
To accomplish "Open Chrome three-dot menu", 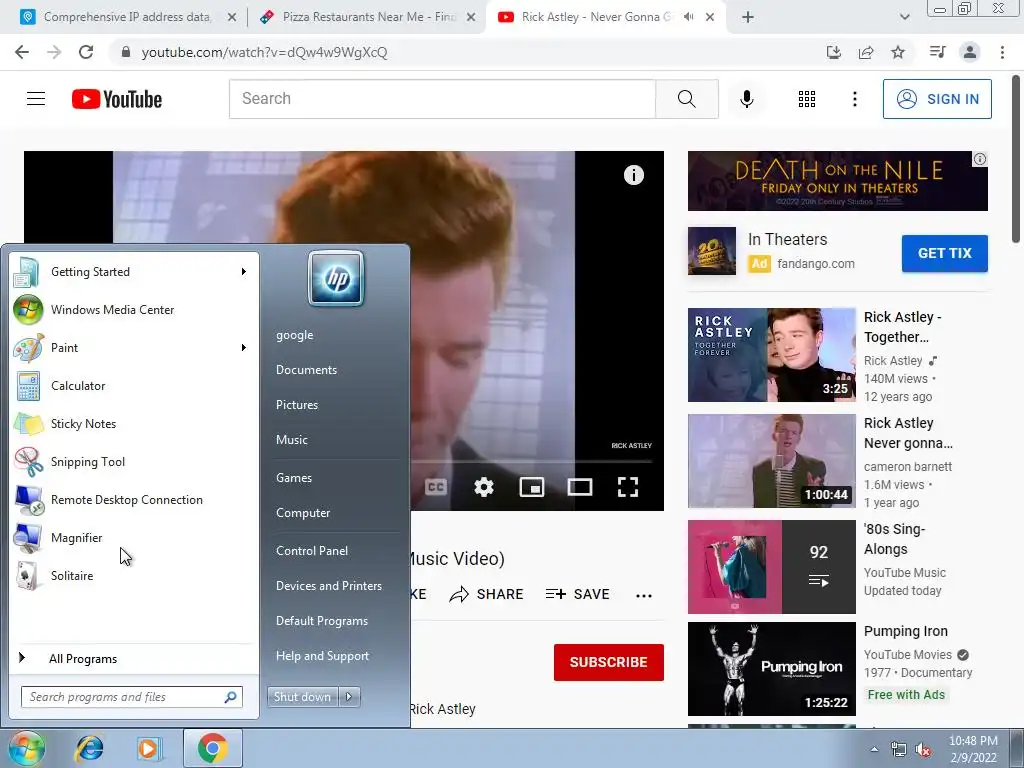I will (x=1002, y=52).
